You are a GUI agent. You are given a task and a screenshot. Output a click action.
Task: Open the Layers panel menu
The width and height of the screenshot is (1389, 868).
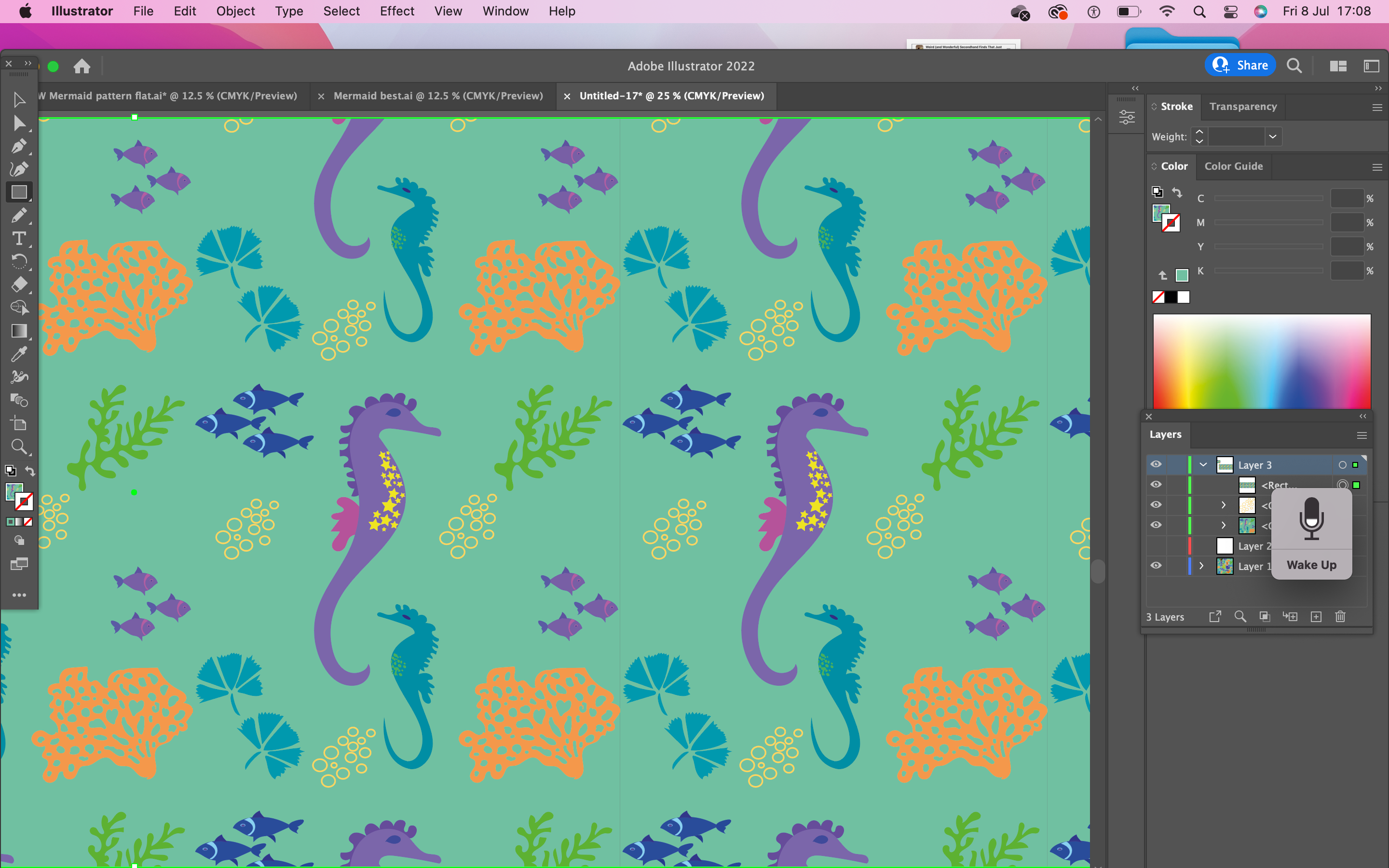coord(1362,435)
